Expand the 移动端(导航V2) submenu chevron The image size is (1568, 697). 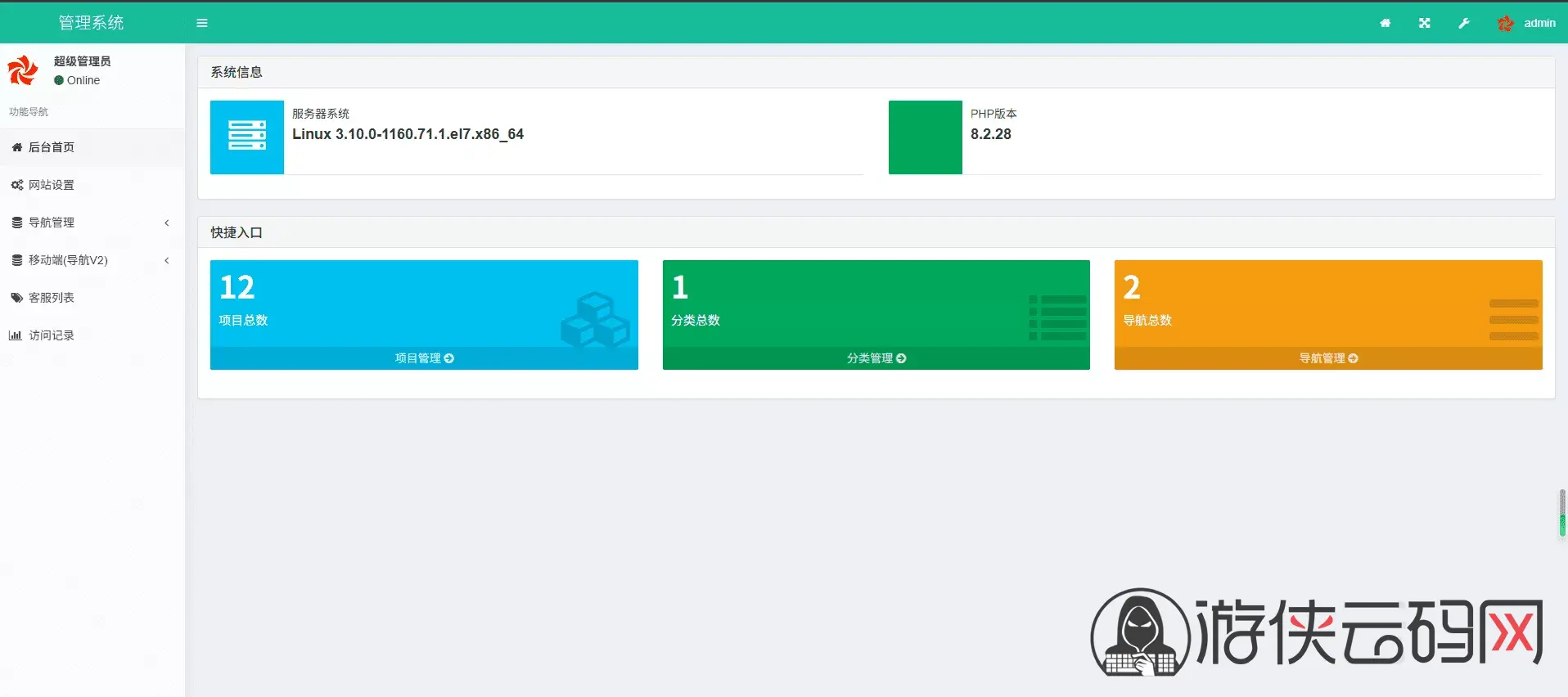[167, 260]
